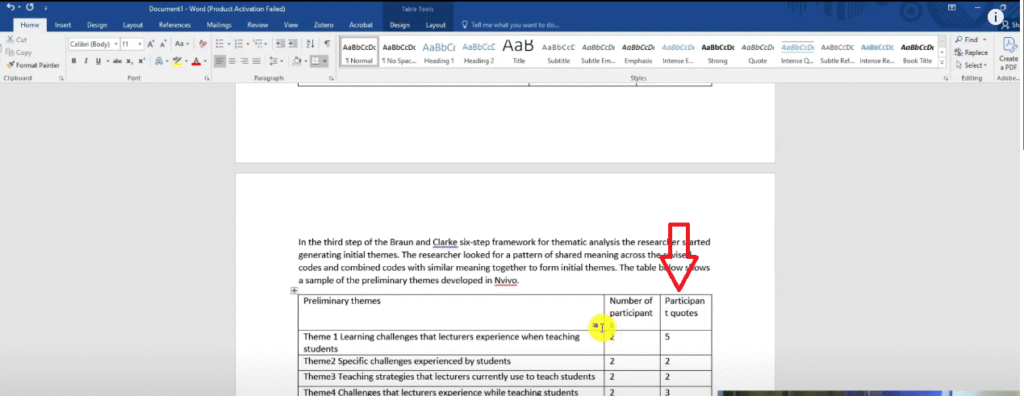Apply text effects and typography
The width and height of the screenshot is (1024, 396).
tap(159, 61)
